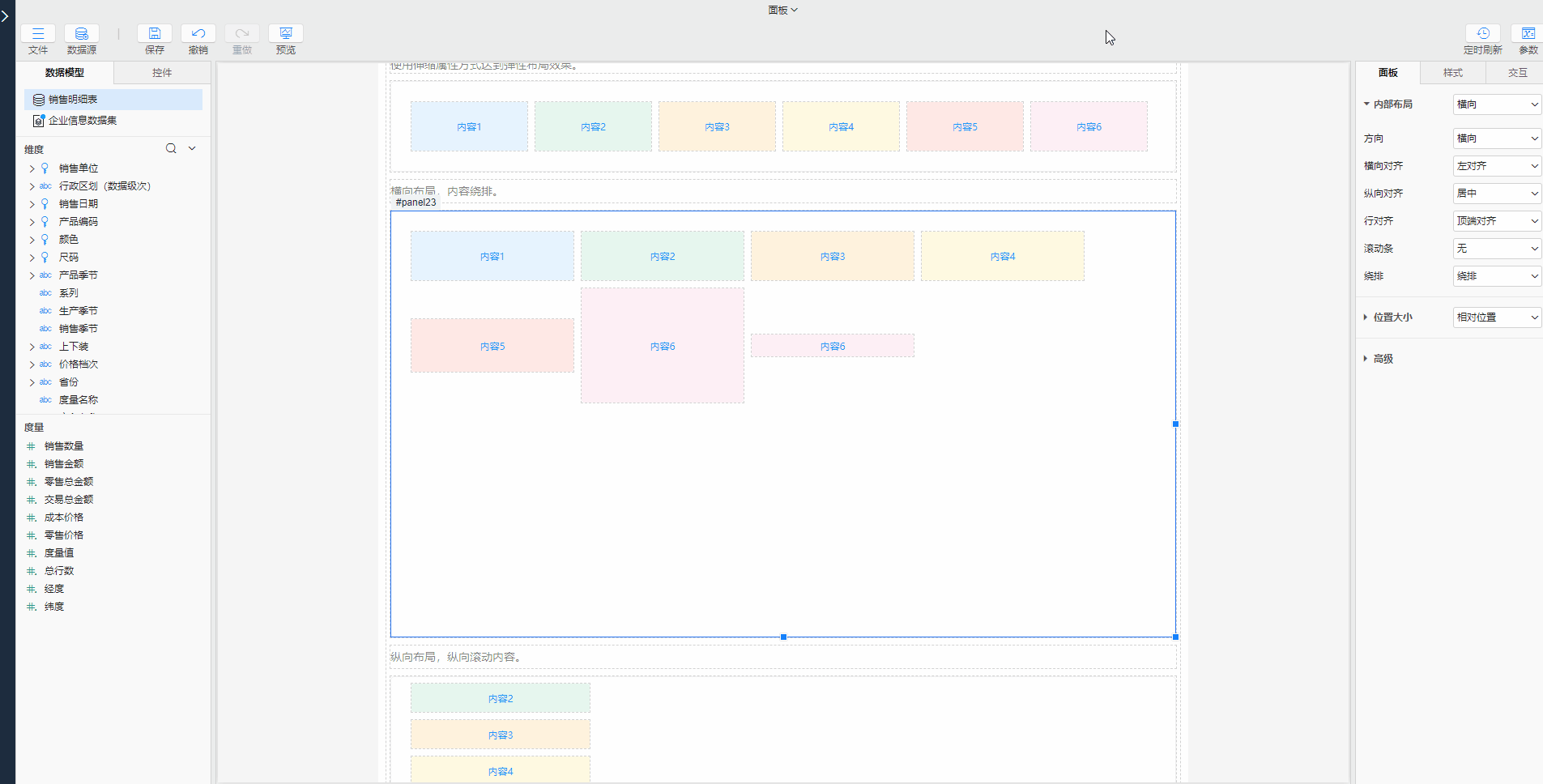Image resolution: width=1543 pixels, height=784 pixels.
Task: Open the 预览 preview icon
Action: tap(286, 33)
